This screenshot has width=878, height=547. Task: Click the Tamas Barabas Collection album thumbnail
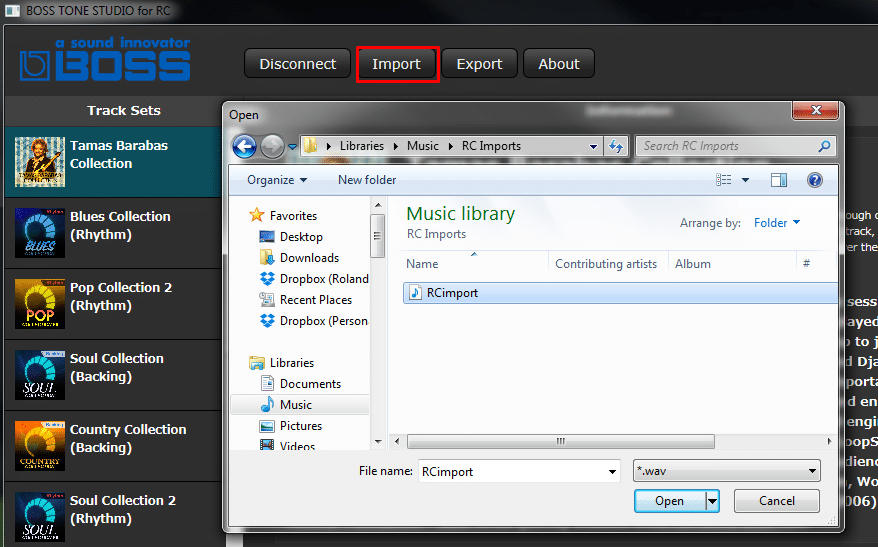(40, 162)
